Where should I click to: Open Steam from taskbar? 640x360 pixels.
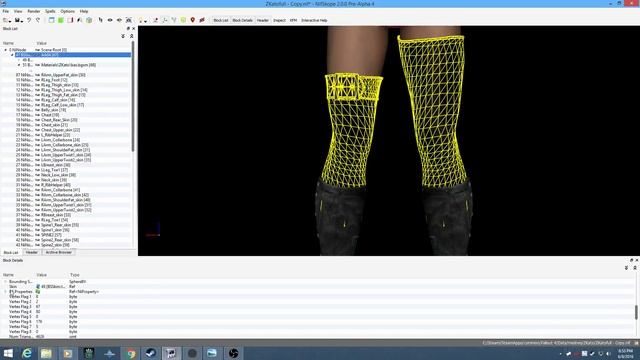(151, 353)
